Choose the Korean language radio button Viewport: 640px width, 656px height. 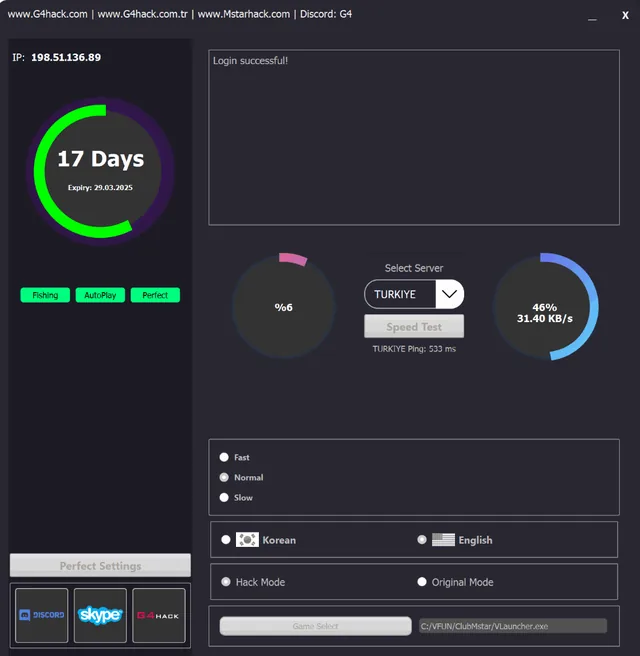(226, 540)
